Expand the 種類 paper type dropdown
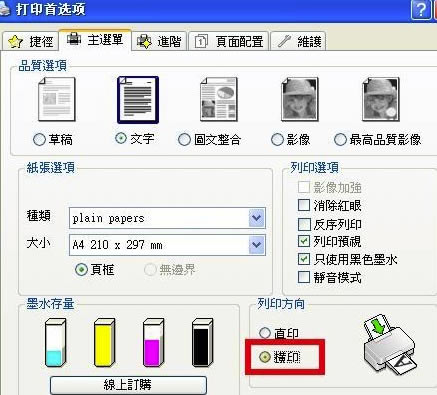Viewport: 437px width, 395px height. click(257, 218)
